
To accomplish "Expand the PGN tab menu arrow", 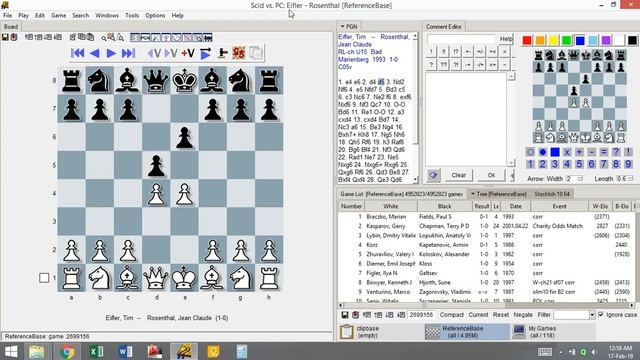I will coord(342,27).
